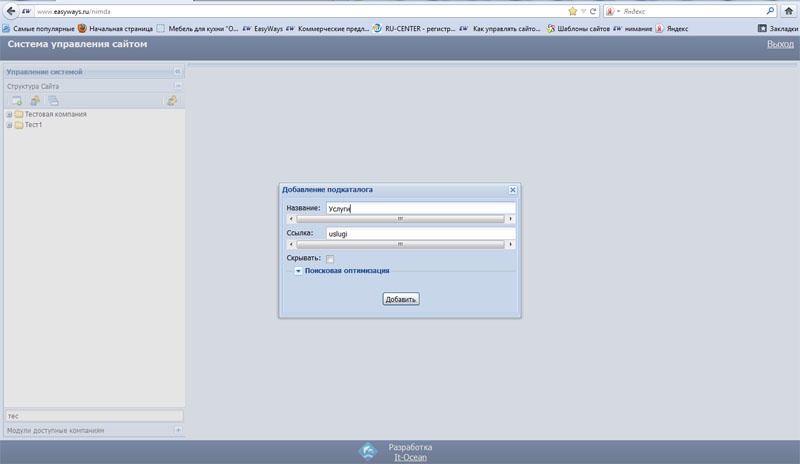Toggle the Скрывать checkbox

pos(330,259)
